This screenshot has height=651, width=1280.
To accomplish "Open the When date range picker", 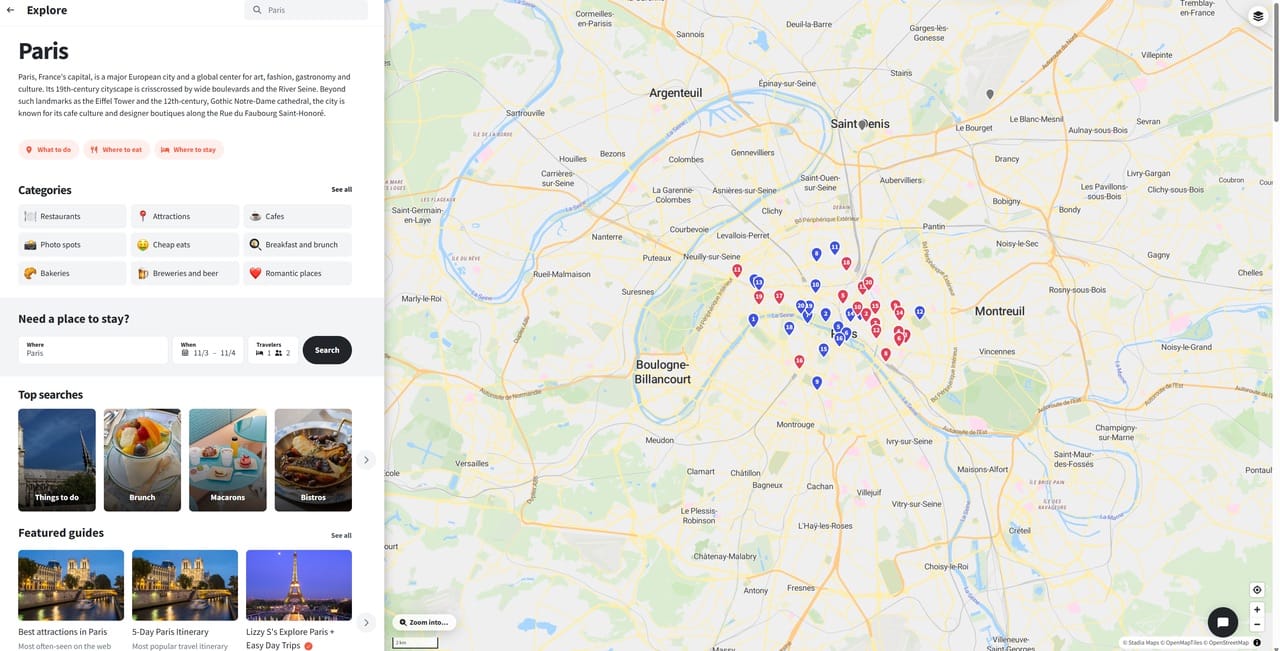I will 208,350.
